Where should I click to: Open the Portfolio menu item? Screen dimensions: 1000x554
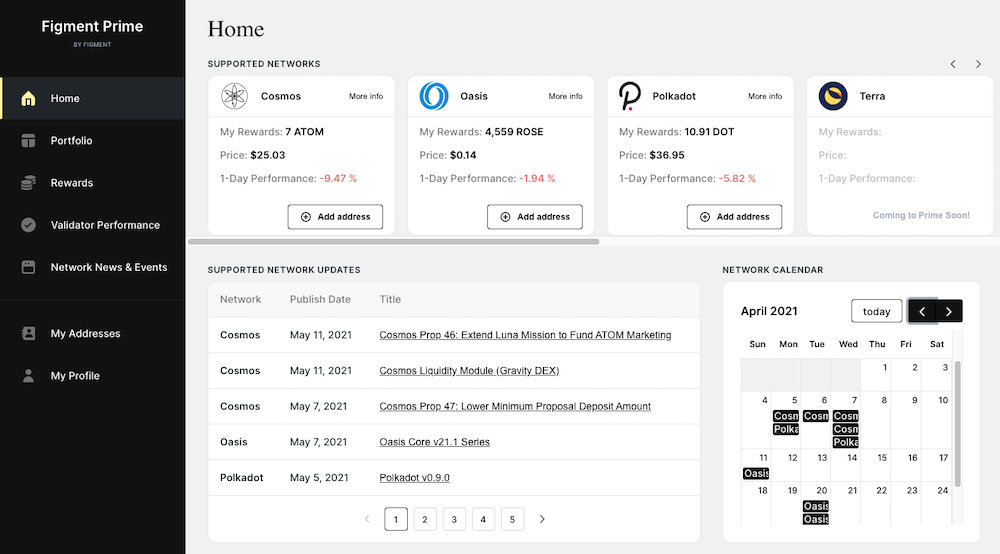click(x=92, y=140)
